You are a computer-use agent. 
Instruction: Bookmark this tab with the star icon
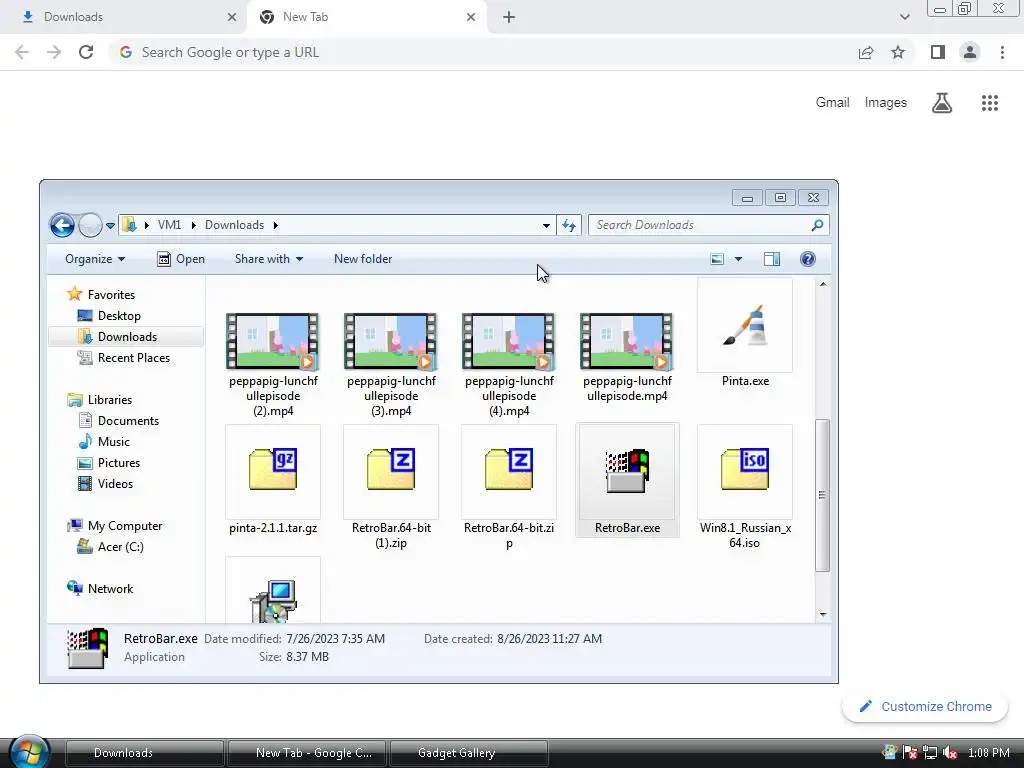[898, 52]
